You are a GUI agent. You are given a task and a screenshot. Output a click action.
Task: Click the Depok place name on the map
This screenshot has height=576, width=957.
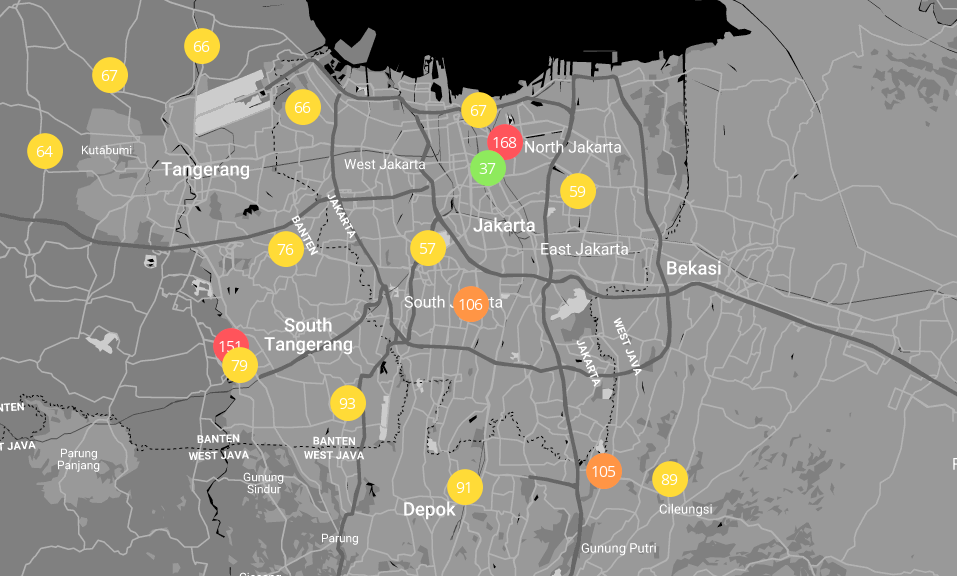(429, 509)
